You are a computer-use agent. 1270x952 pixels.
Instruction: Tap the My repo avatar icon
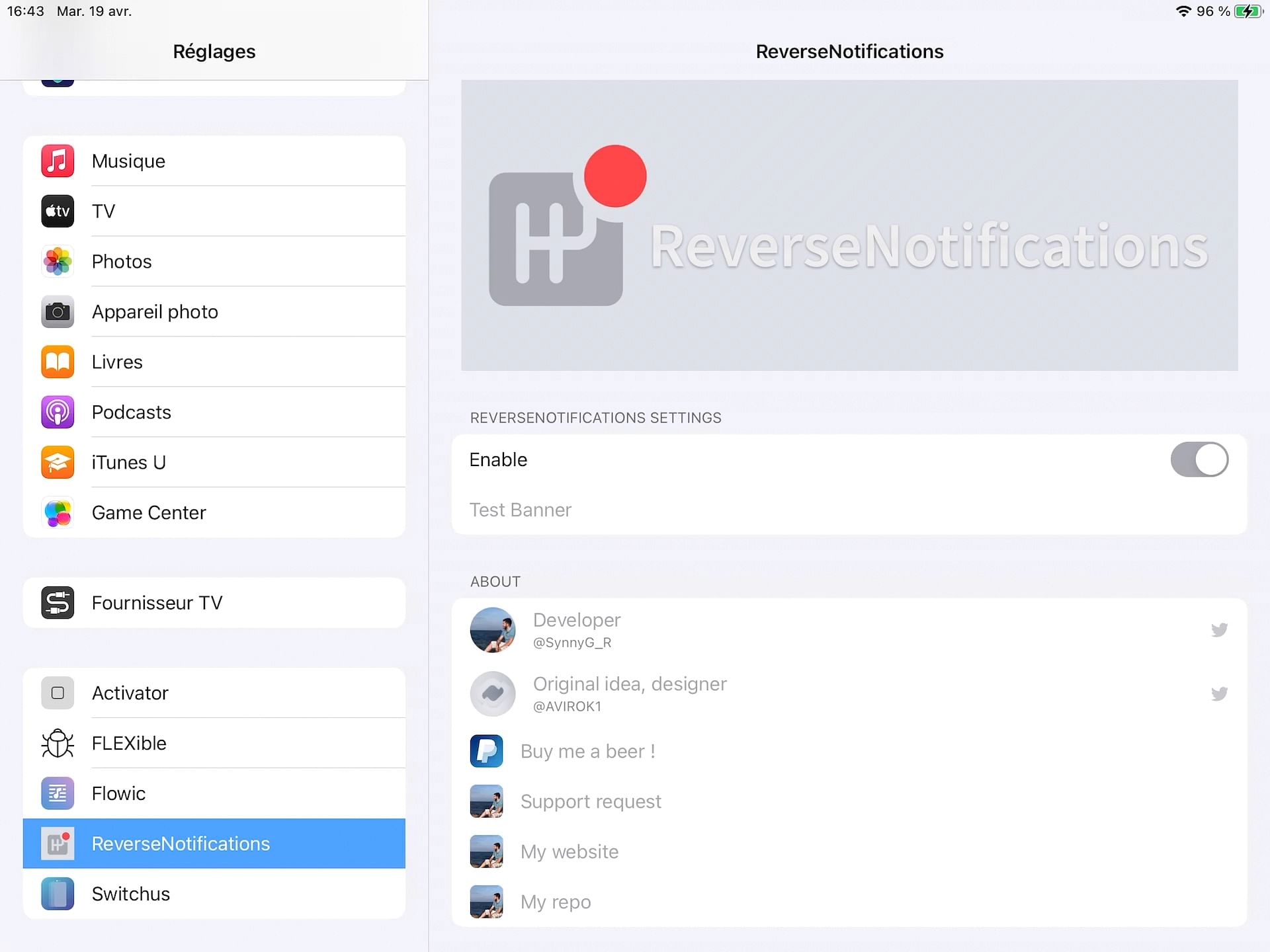click(486, 902)
